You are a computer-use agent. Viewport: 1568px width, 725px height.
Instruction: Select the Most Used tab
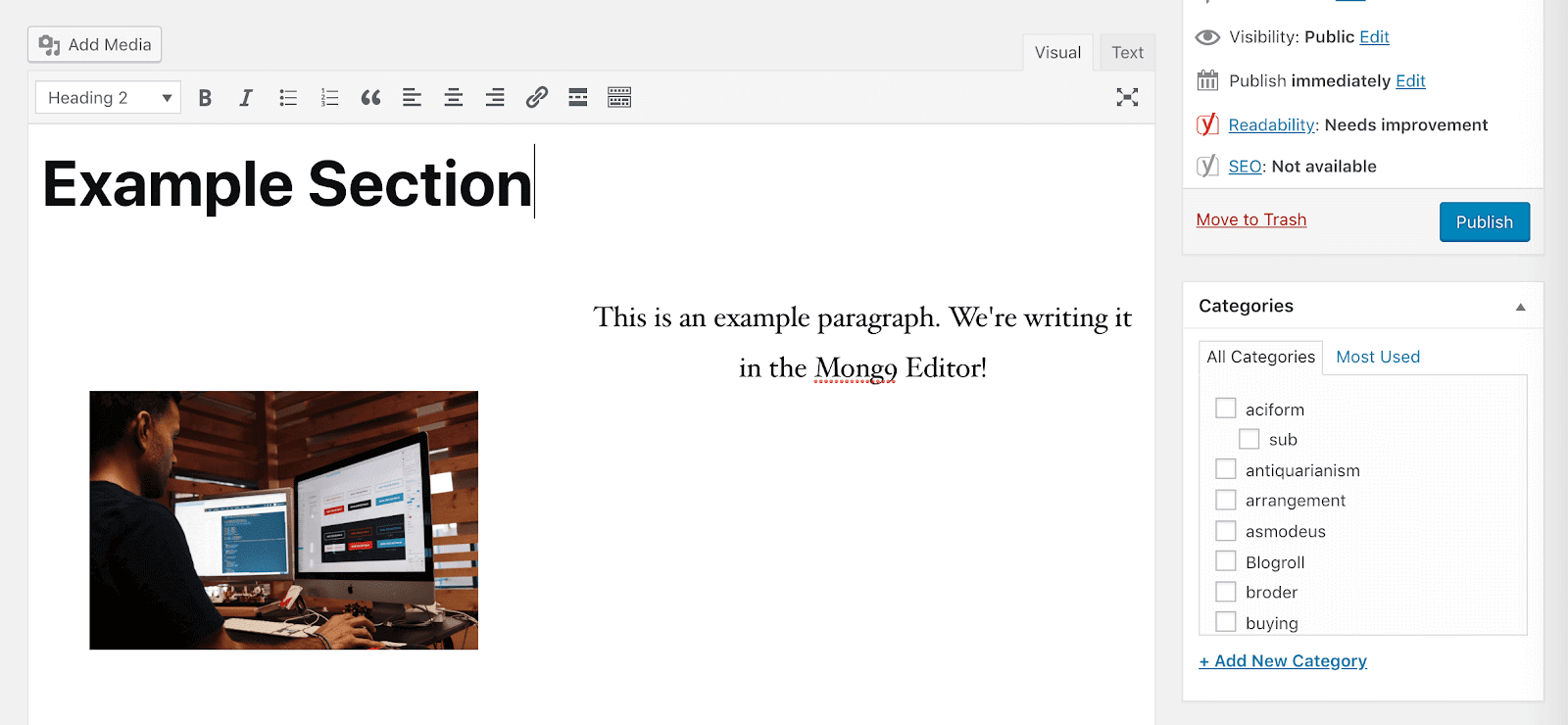pos(1378,358)
